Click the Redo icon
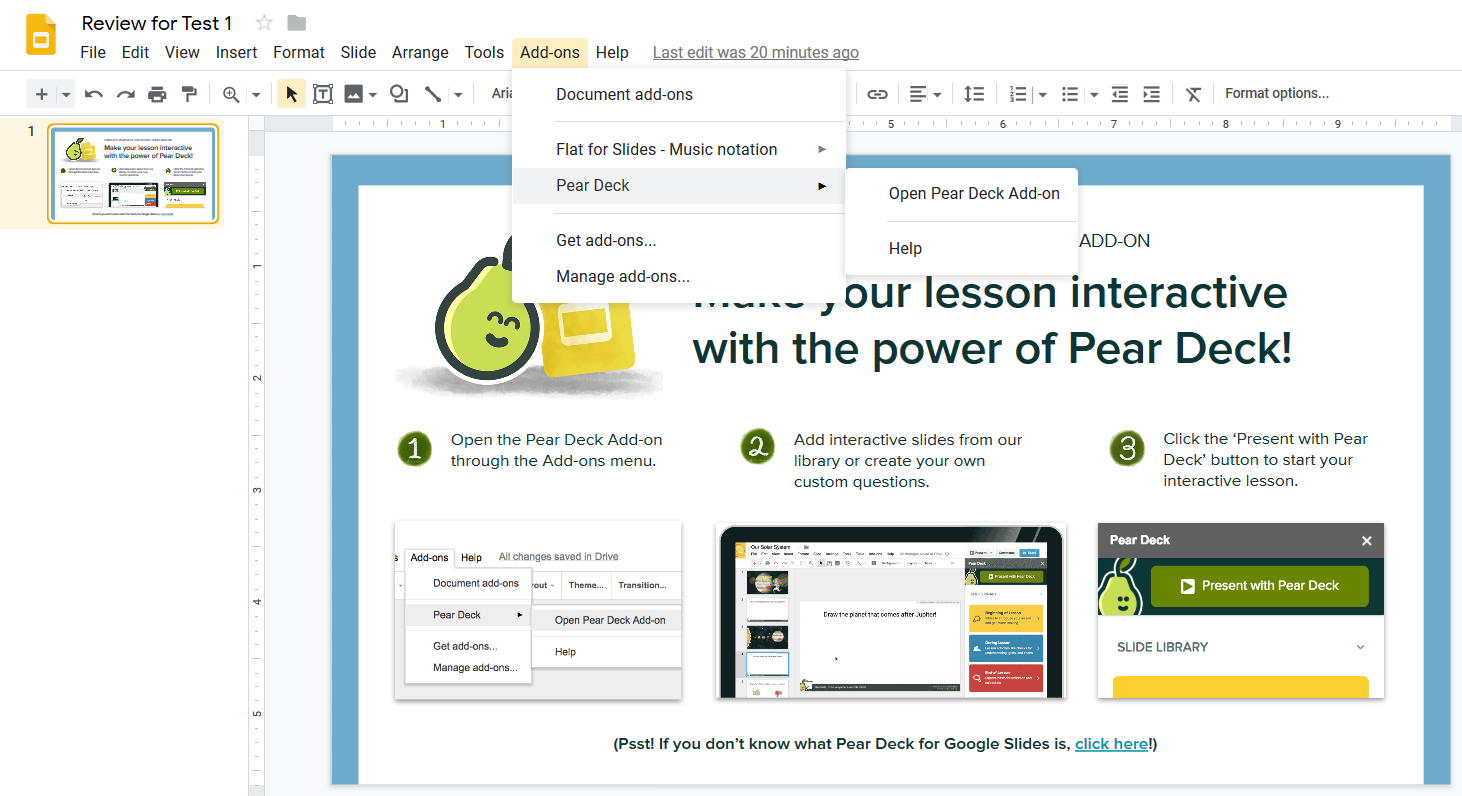 coord(124,93)
